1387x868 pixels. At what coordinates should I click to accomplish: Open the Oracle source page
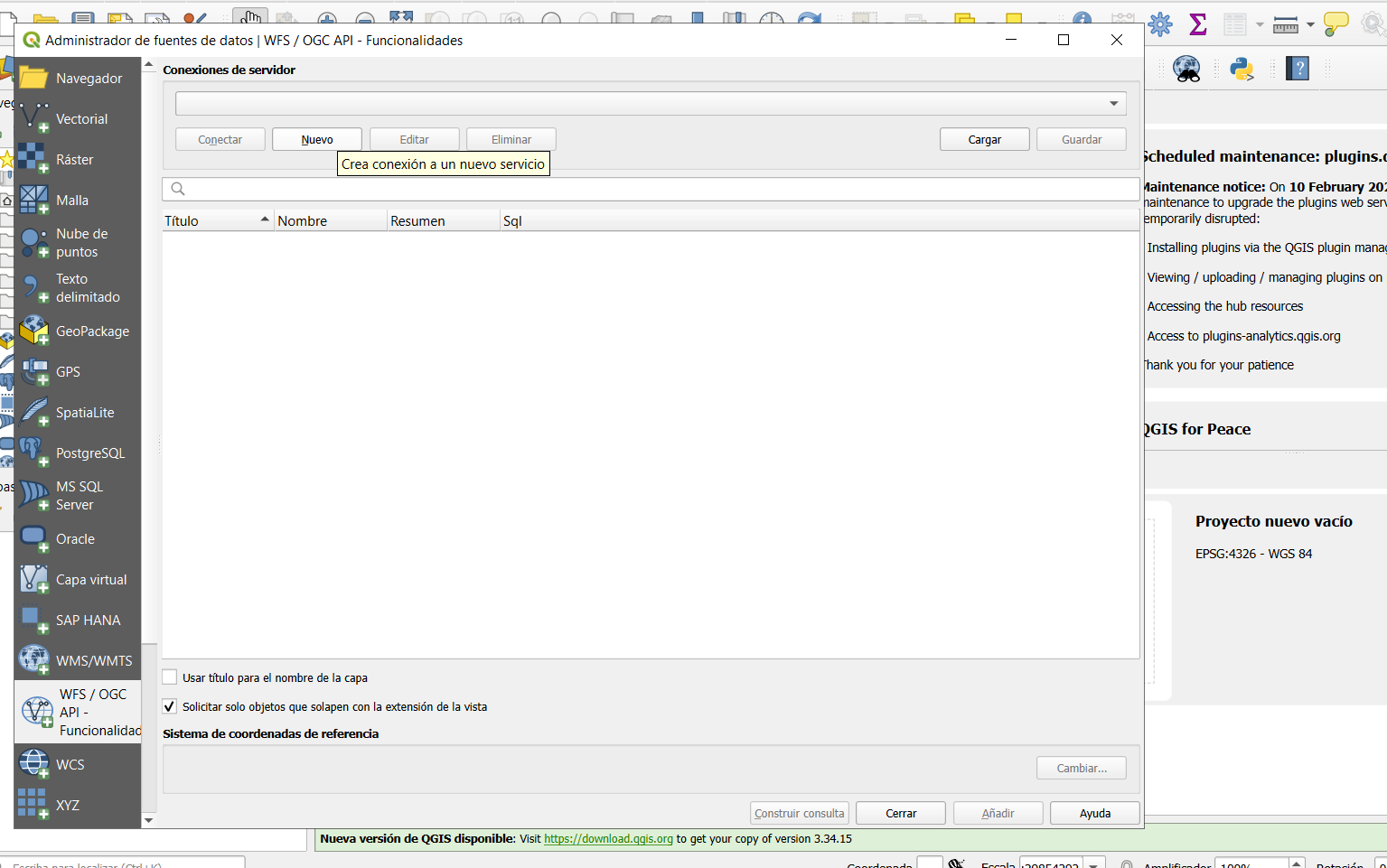coord(78,539)
